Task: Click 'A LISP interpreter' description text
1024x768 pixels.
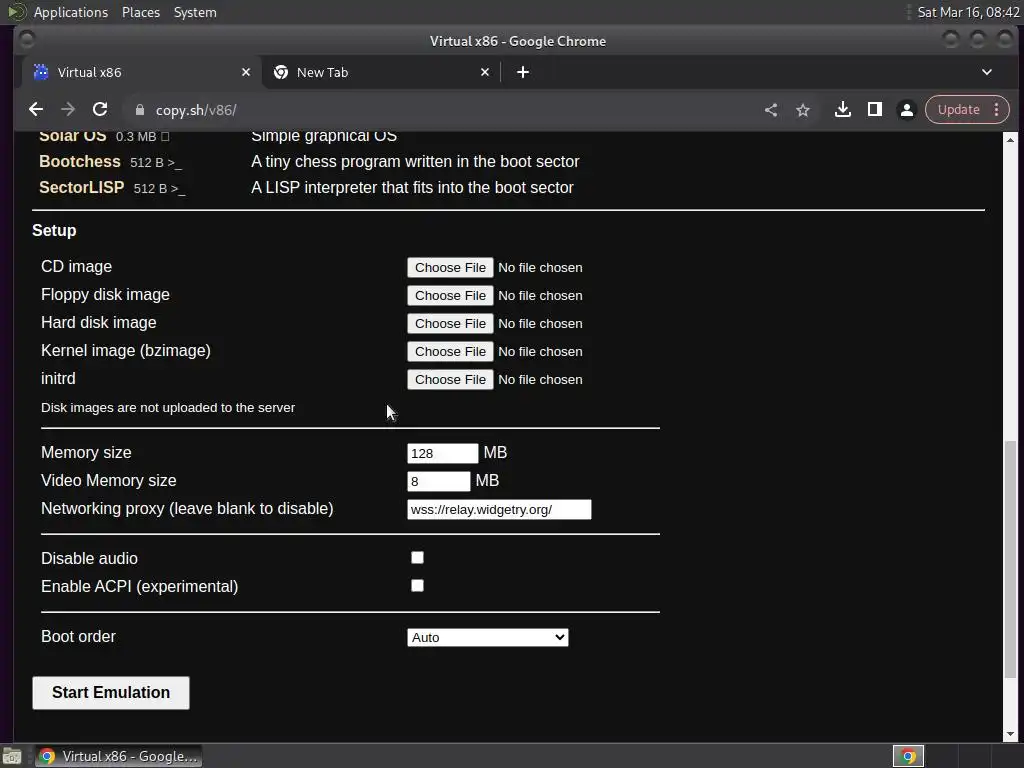Action: [x=412, y=187]
